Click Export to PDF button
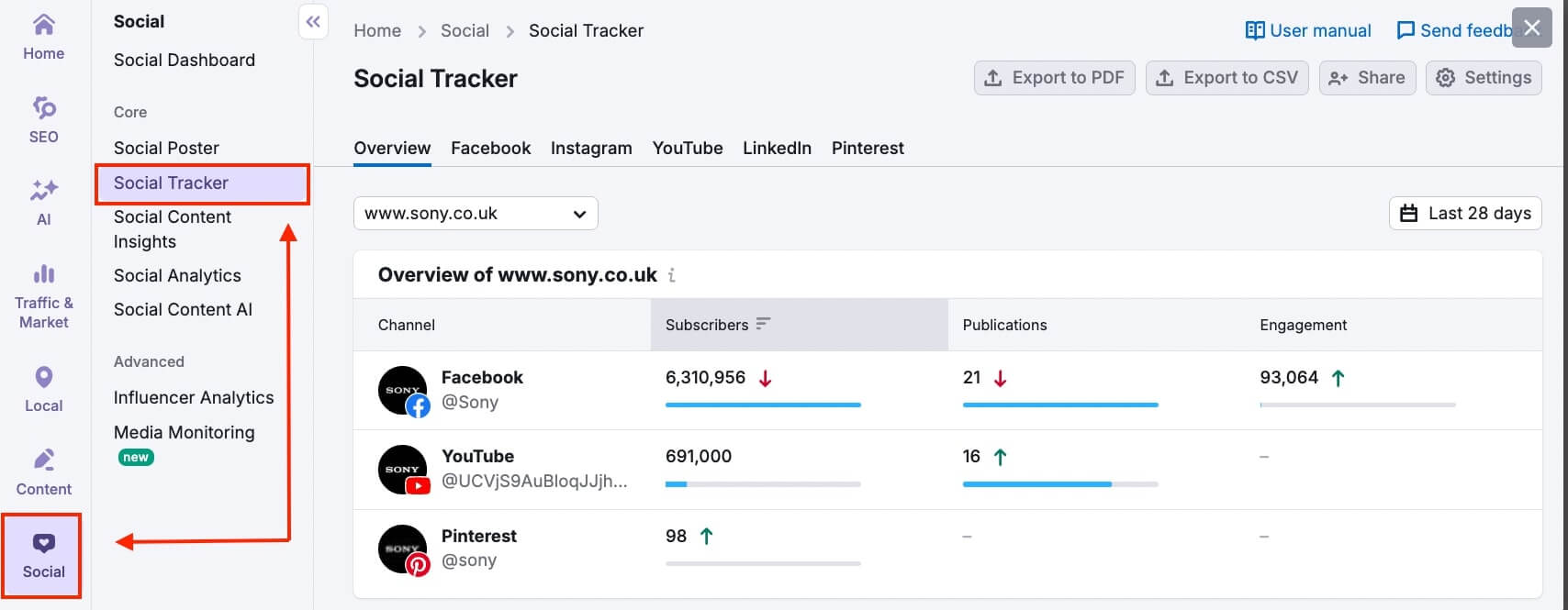Image resolution: width=1568 pixels, height=610 pixels. [1055, 78]
